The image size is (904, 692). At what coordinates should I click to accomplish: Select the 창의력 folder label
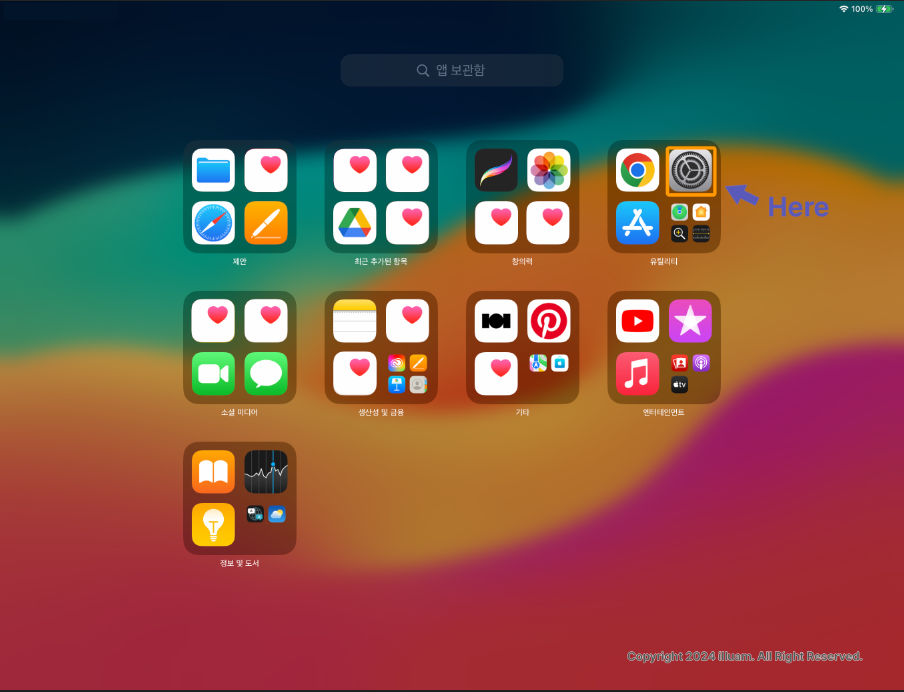522,261
